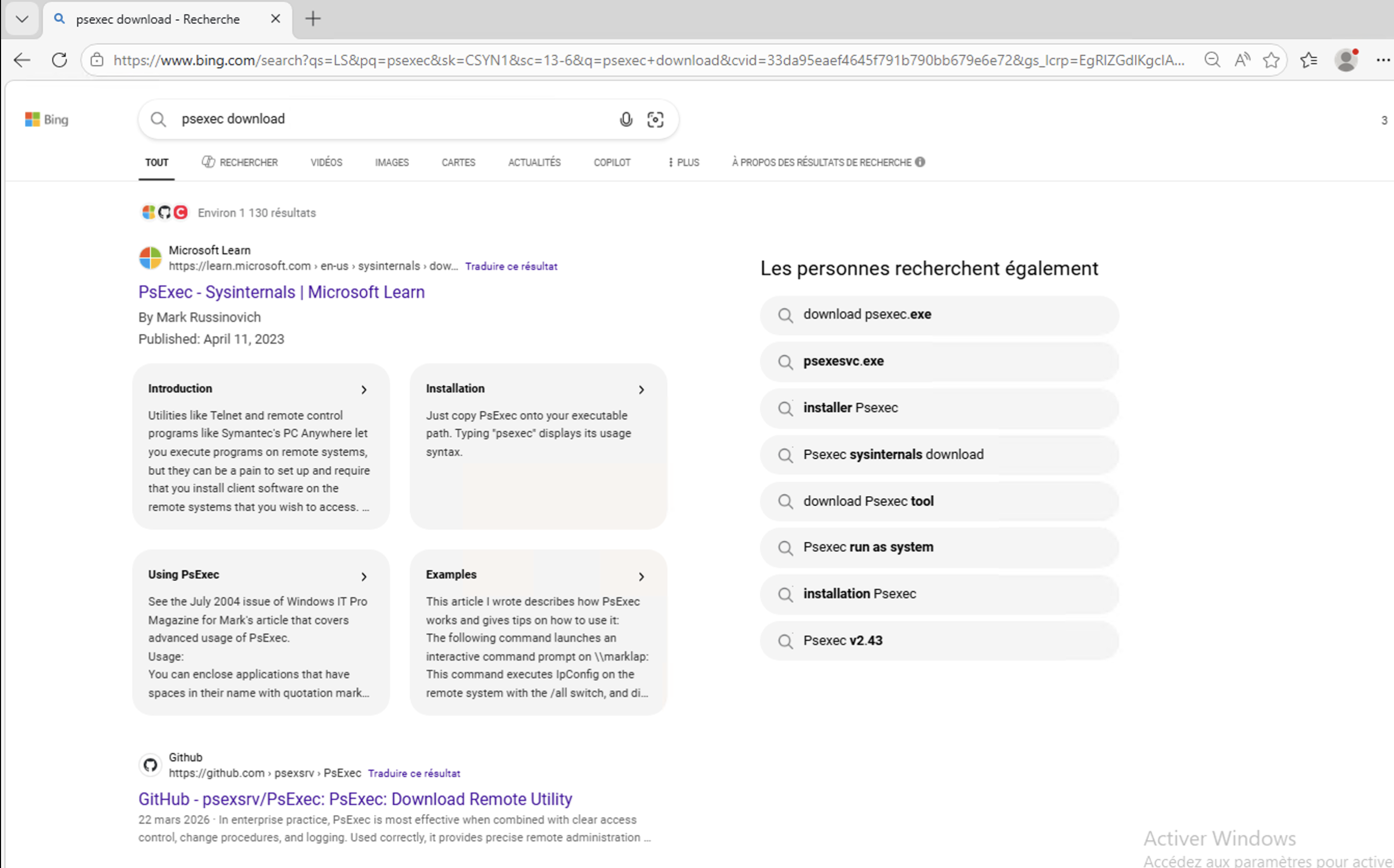Switch to the CARTES tab
Screen dimensions: 1394x868
click(458, 162)
